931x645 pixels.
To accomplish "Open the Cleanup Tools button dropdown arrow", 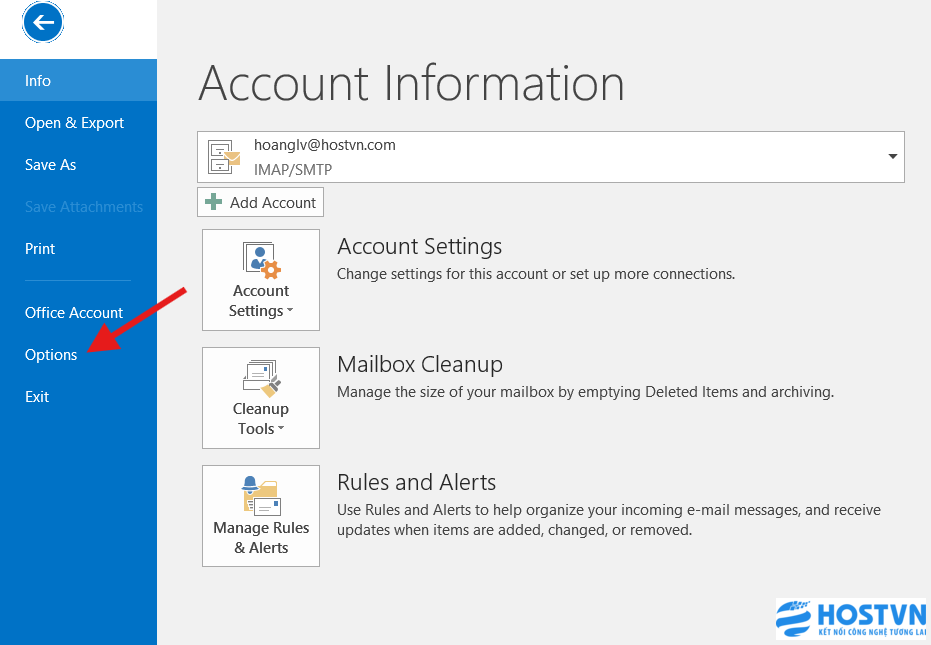I will pos(280,429).
